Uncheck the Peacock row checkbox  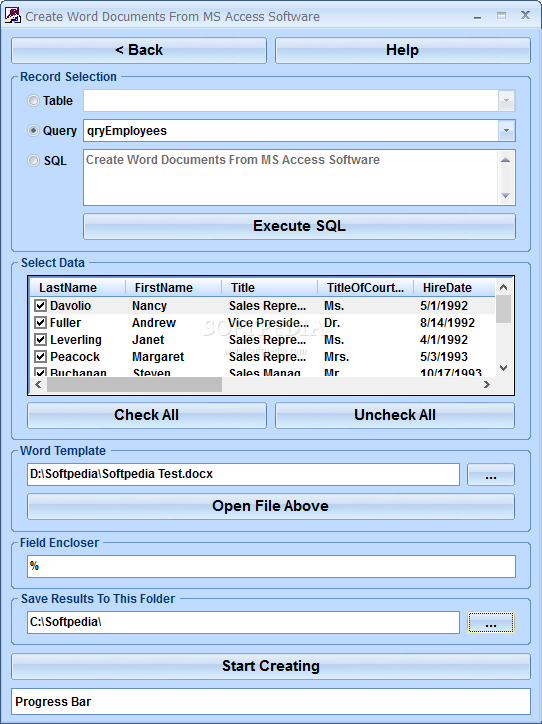point(40,356)
